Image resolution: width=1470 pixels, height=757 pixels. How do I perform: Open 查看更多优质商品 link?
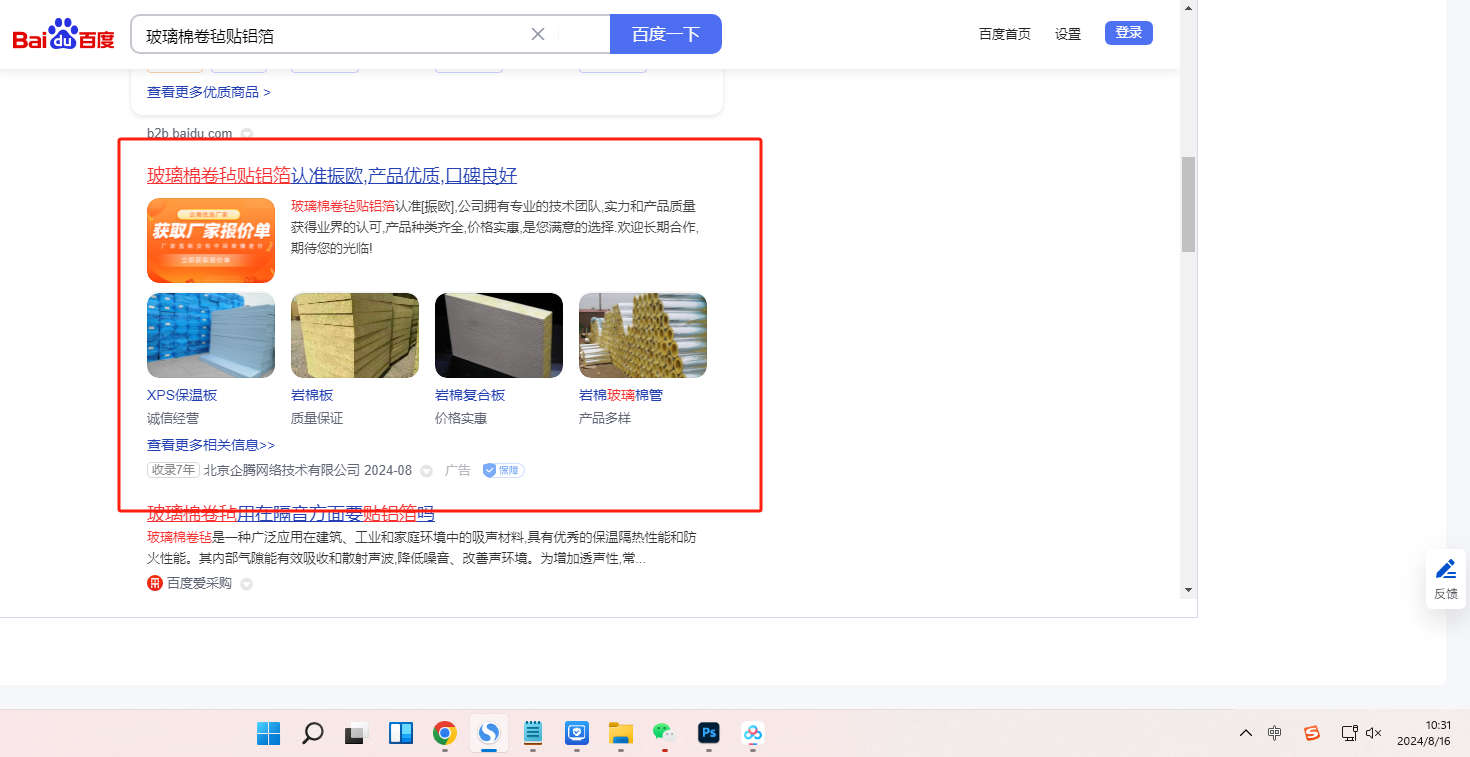coord(209,92)
